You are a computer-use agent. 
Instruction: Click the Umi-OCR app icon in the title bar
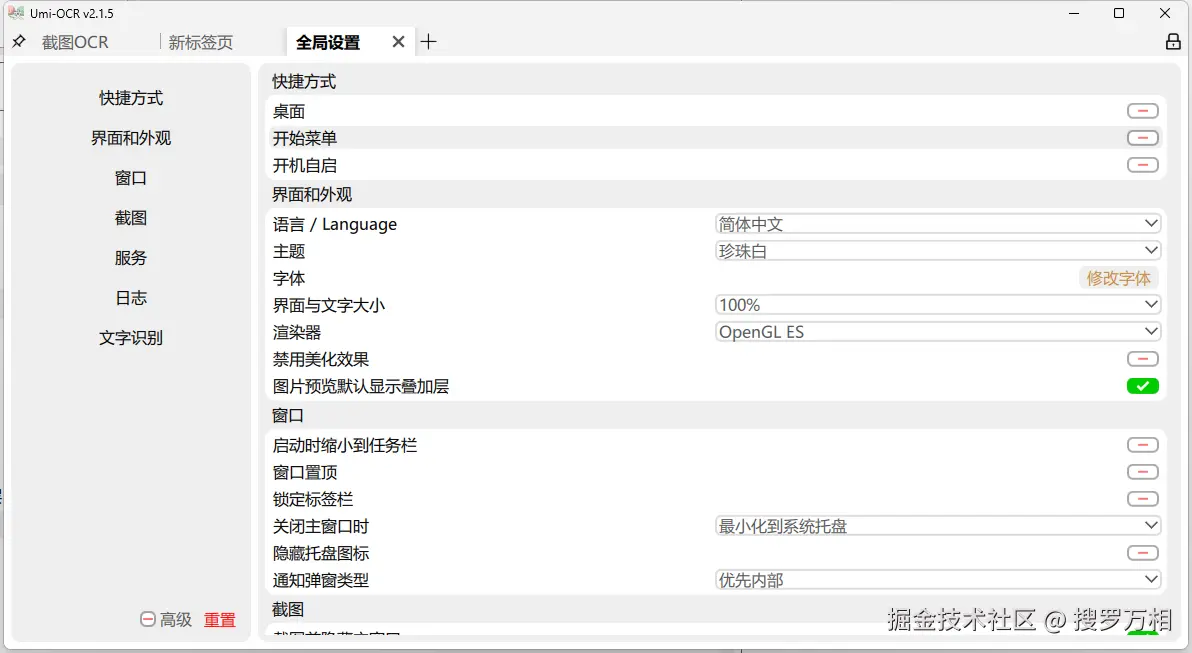(16, 13)
